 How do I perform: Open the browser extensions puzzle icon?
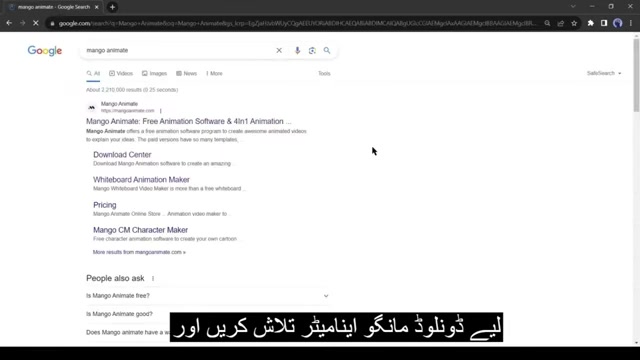[590, 23]
